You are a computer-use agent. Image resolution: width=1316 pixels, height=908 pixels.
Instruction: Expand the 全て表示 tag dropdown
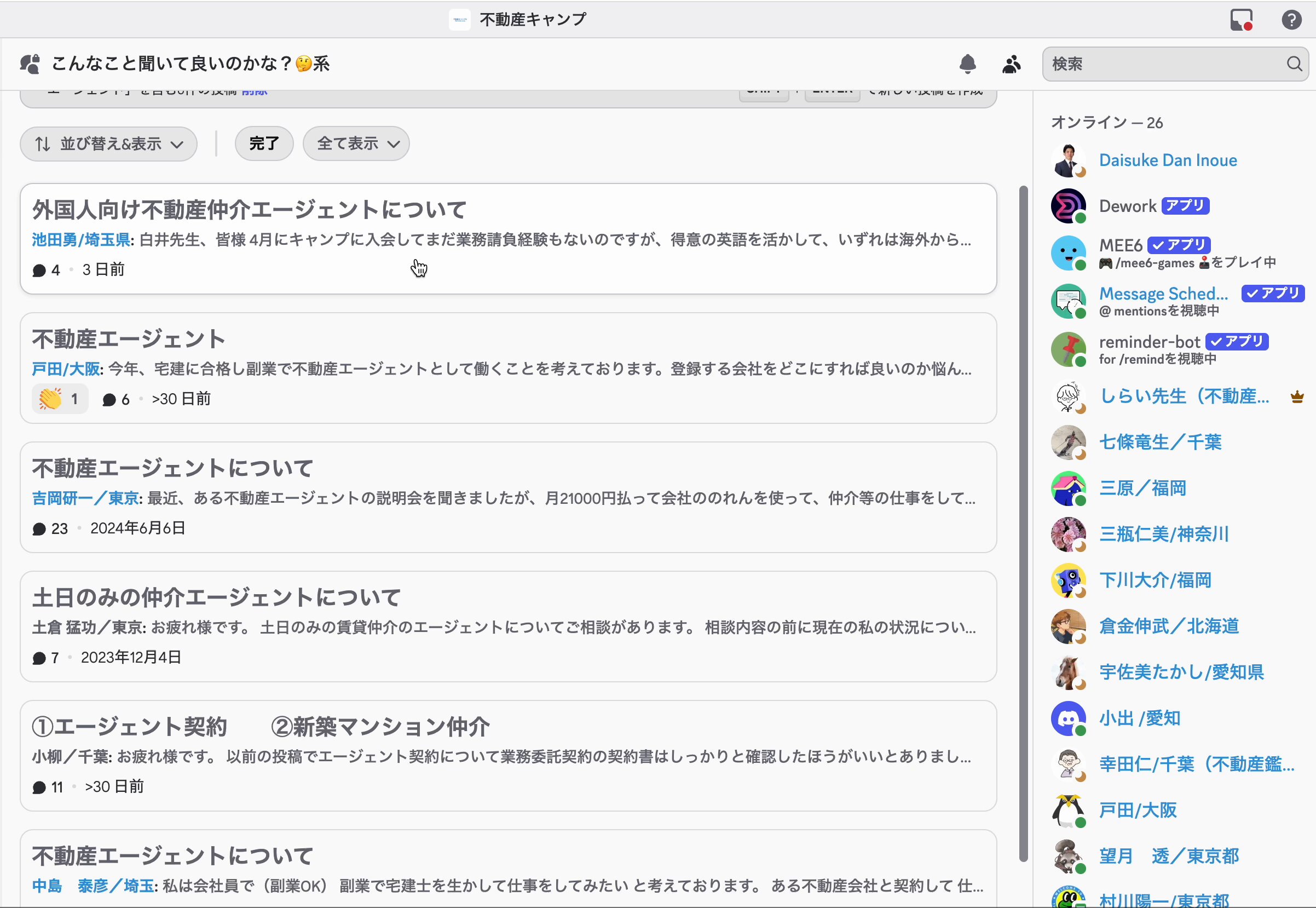pos(348,143)
